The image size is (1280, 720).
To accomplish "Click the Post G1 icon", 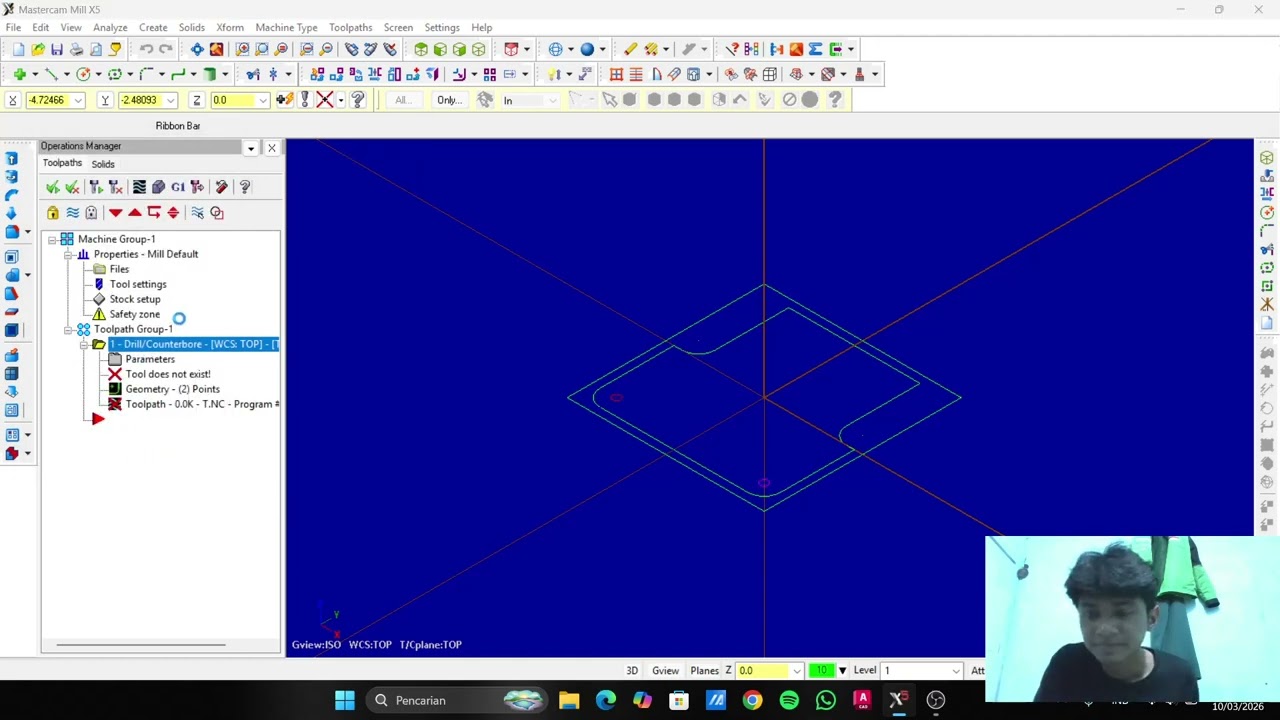I will tap(178, 187).
